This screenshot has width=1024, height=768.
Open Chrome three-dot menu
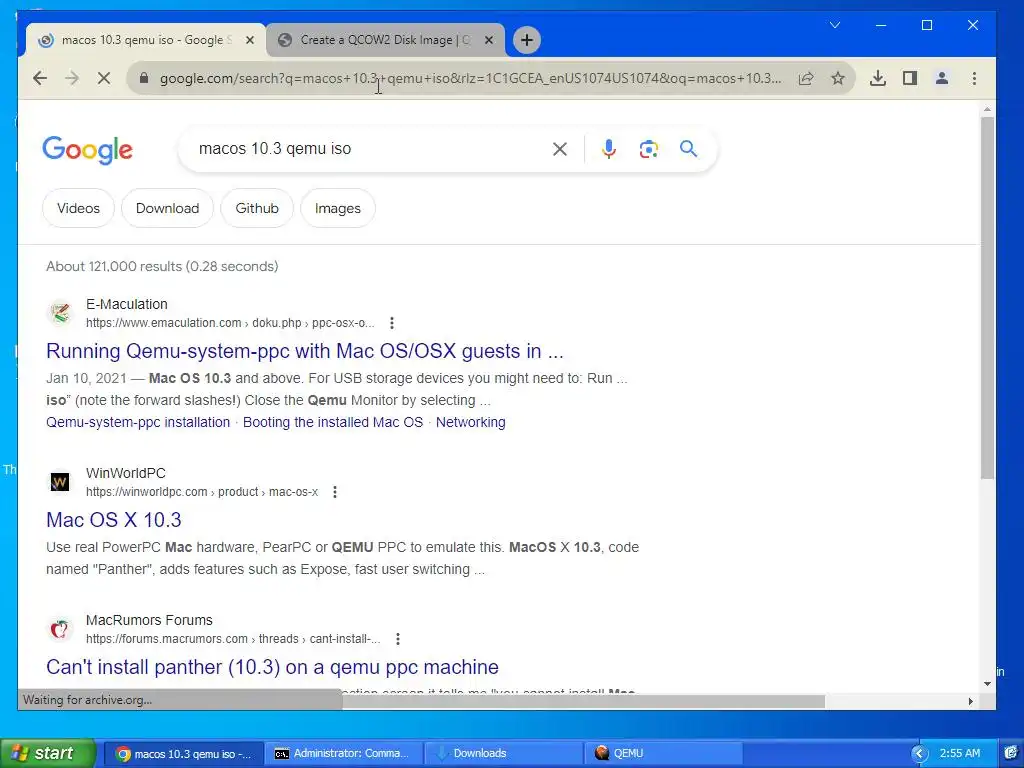pyautogui.click(x=974, y=78)
